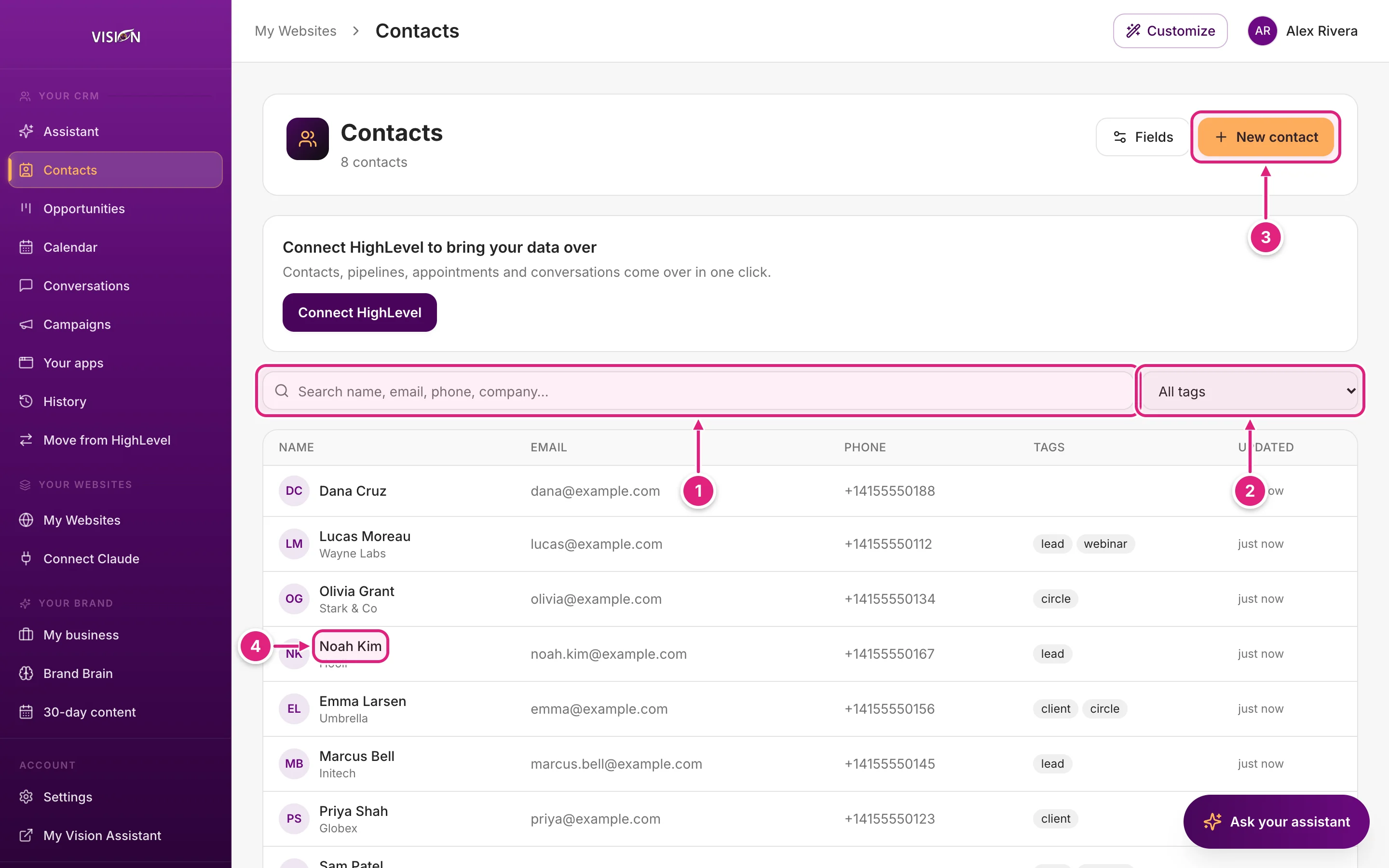This screenshot has width=1389, height=868.
Task: Open the Conversations chat bubble icon
Action: [26, 285]
